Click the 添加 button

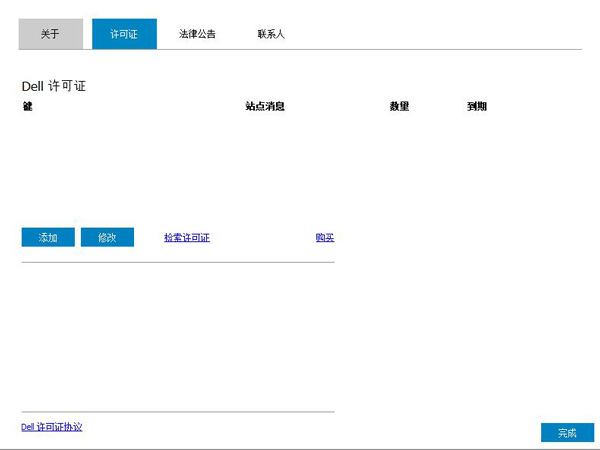tap(48, 238)
